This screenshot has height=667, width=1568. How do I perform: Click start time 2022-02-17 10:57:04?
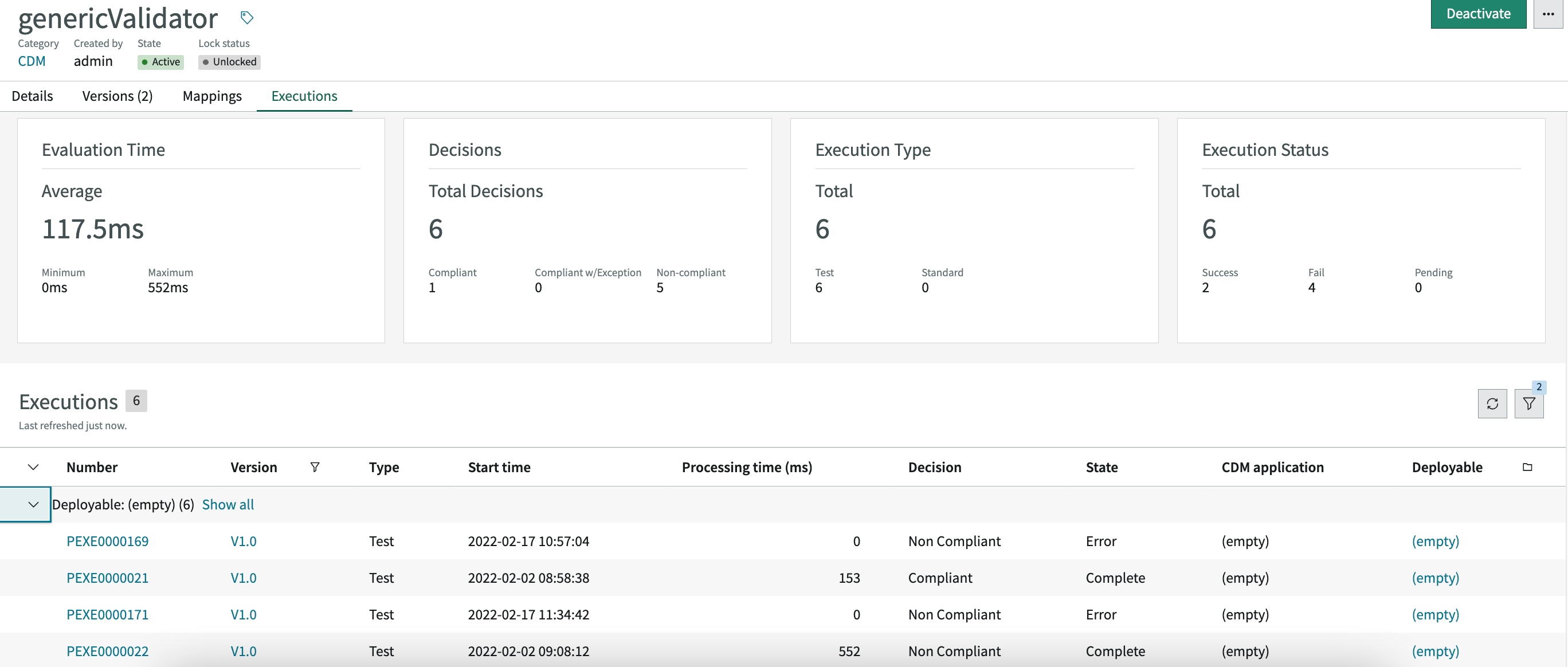pos(528,541)
